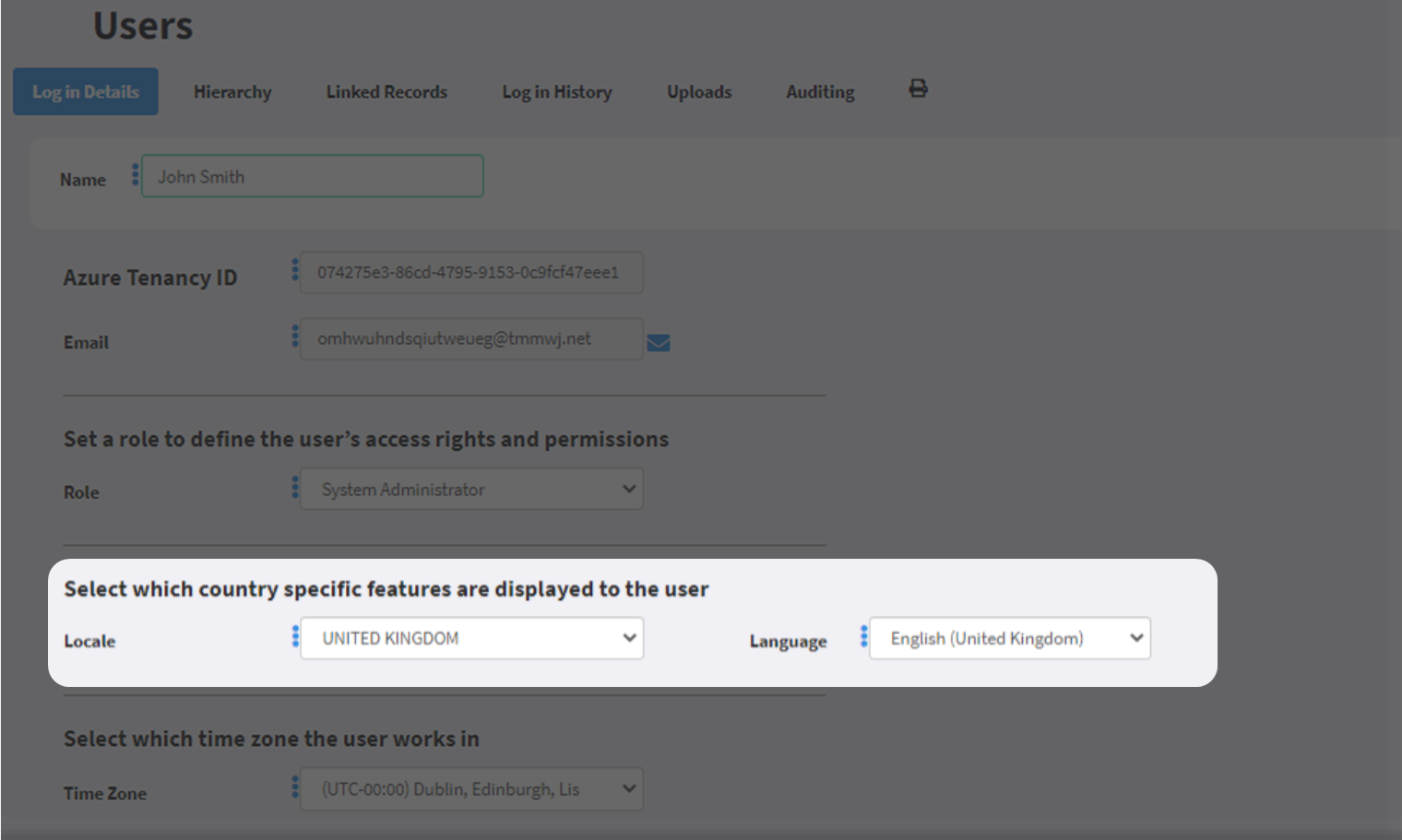Click the Name field containing John Smith
This screenshot has height=840, width=1402.
(313, 176)
